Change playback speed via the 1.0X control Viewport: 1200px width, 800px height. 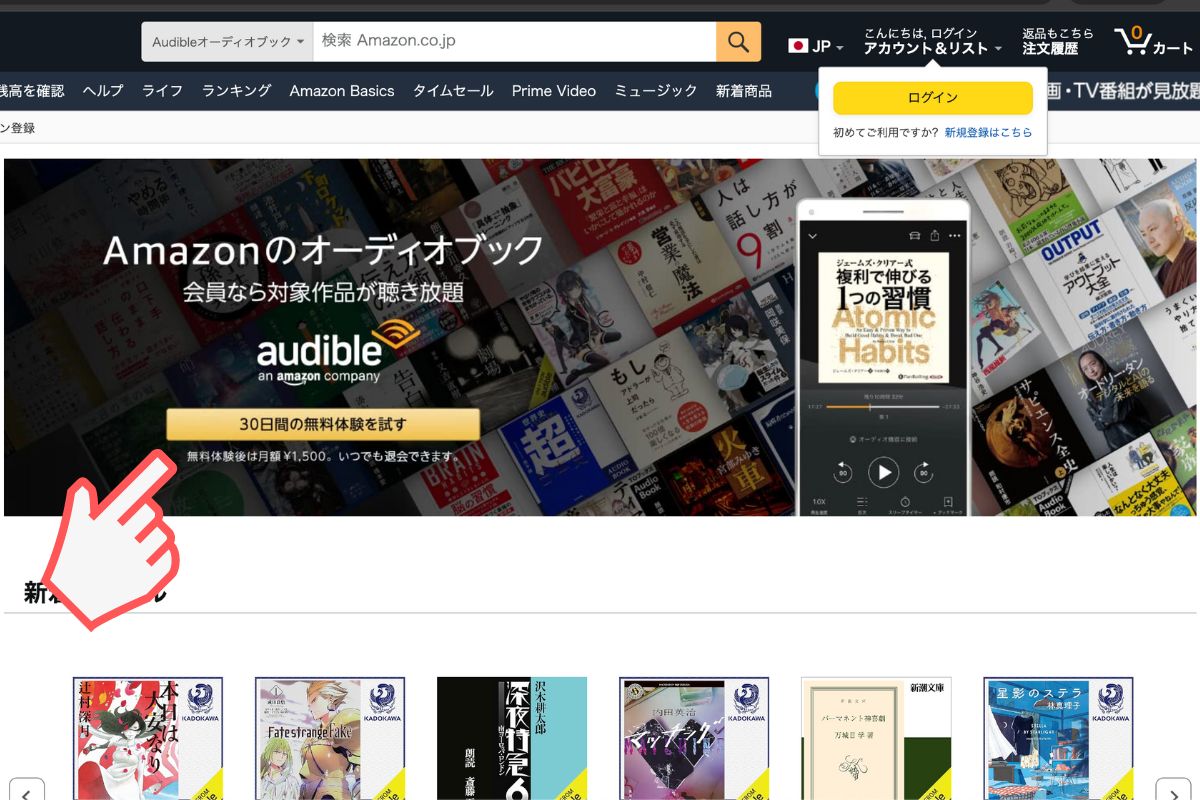click(x=819, y=502)
